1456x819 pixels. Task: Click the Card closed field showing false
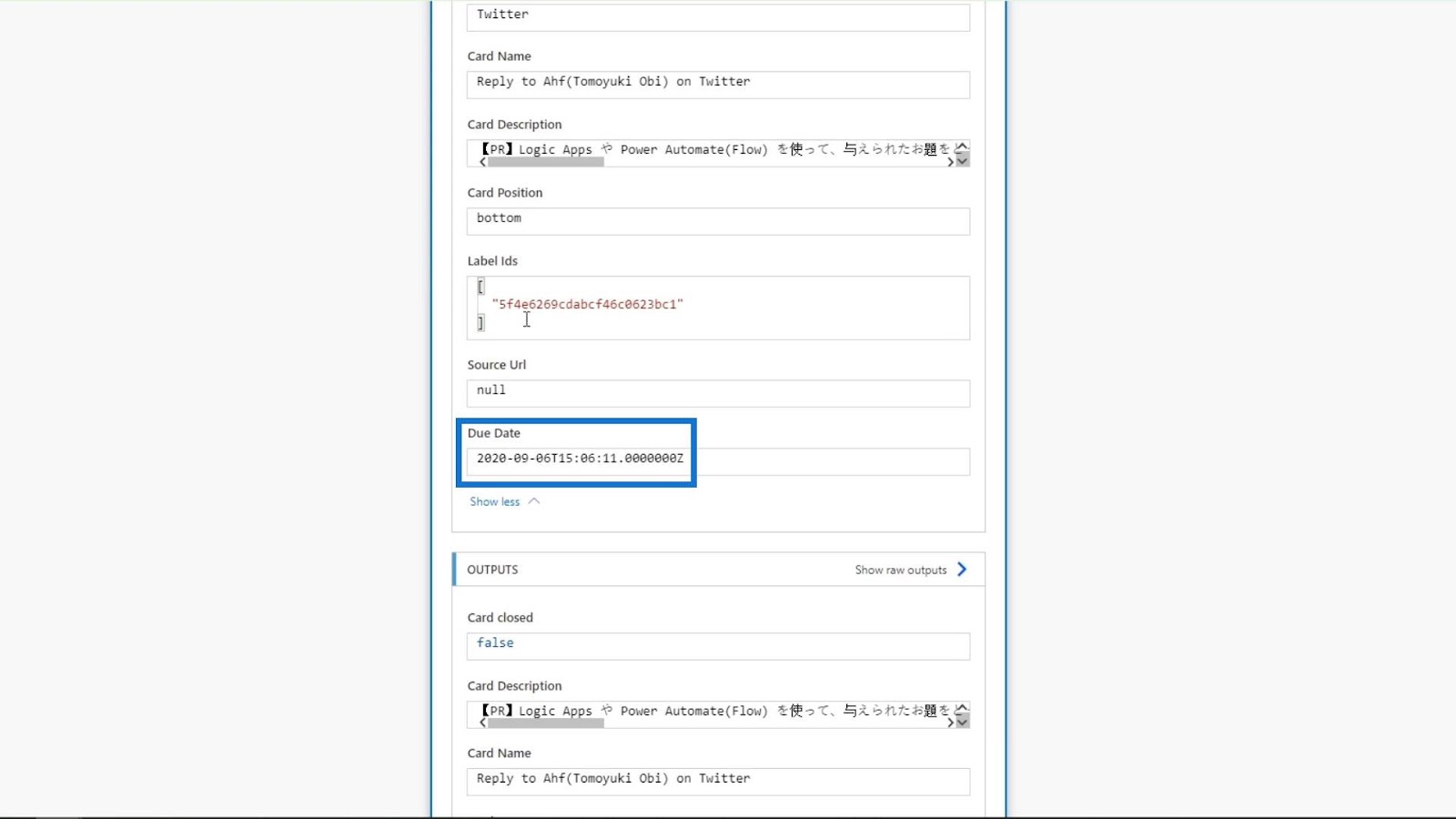[x=718, y=645]
